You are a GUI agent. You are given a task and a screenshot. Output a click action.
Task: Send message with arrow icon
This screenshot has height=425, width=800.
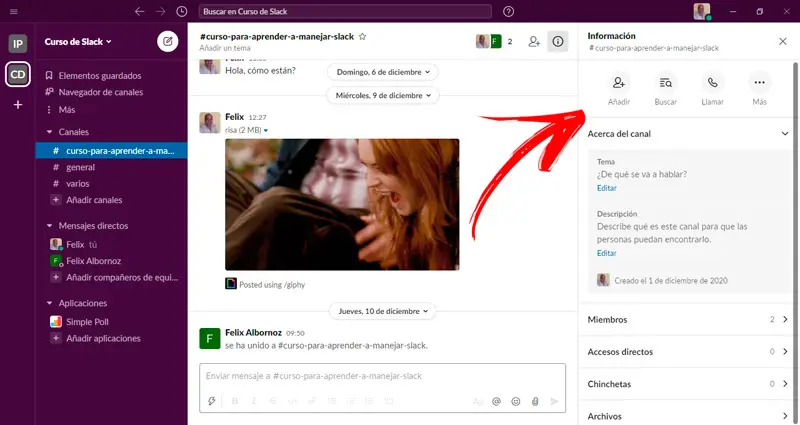[x=554, y=402]
